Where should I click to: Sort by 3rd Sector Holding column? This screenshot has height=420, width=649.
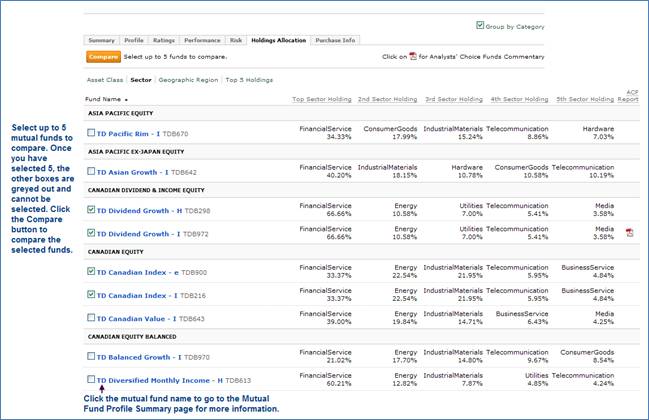(x=454, y=99)
